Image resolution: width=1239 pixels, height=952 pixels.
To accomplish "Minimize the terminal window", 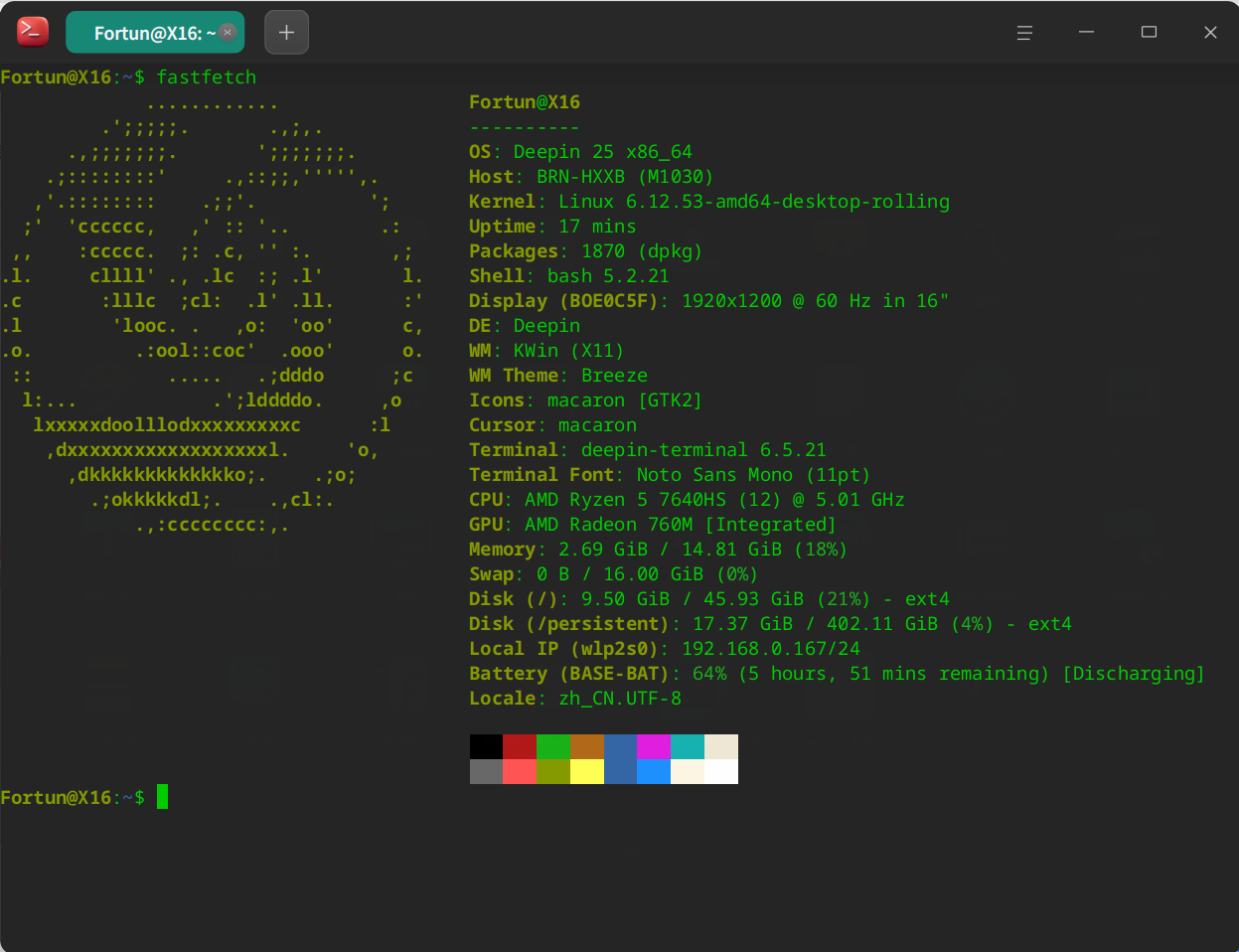I will (1087, 33).
